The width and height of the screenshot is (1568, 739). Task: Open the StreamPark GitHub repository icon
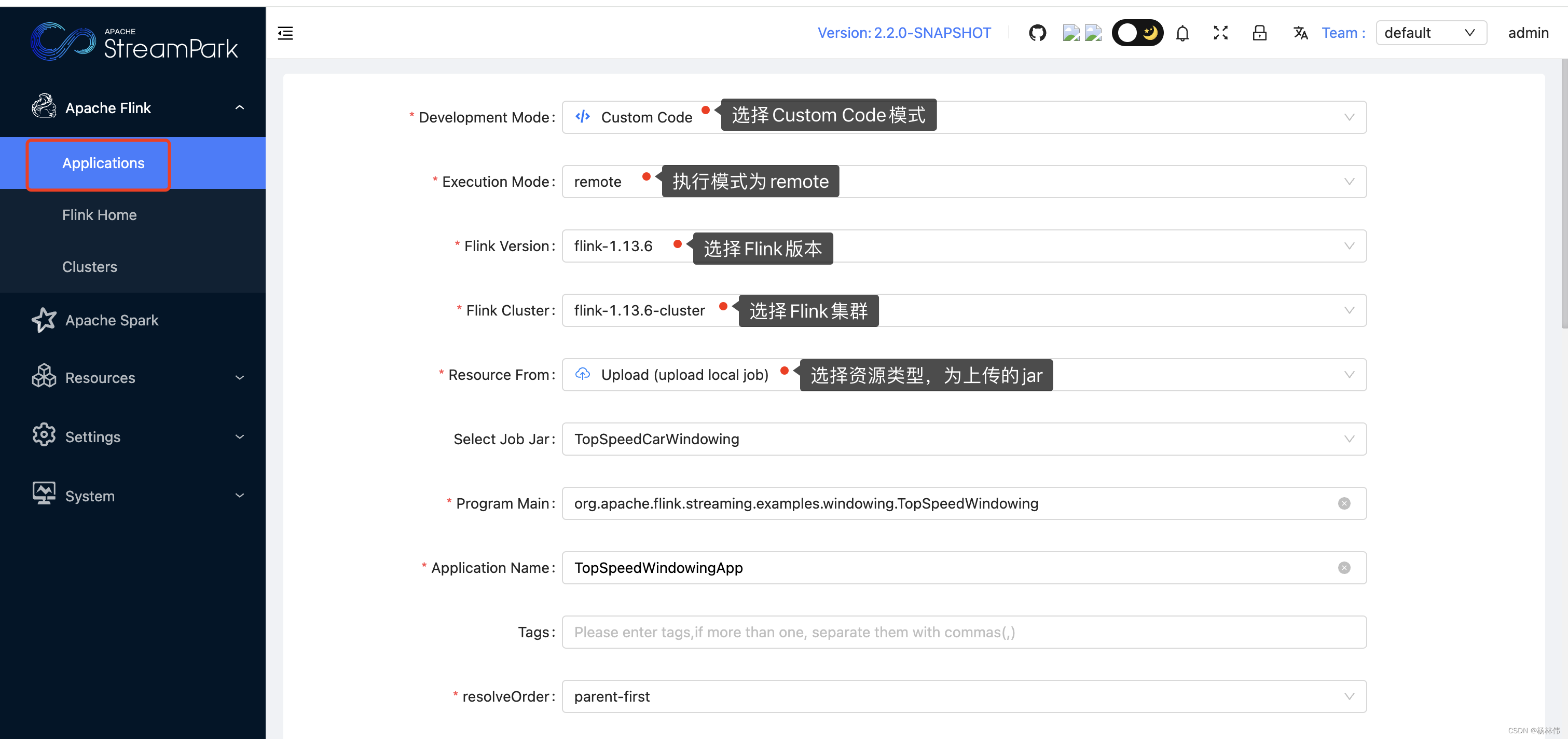click(1037, 33)
